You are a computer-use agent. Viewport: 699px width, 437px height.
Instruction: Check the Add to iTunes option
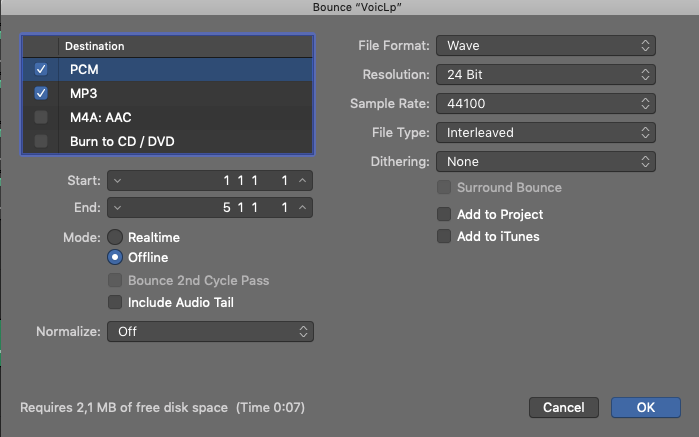(x=445, y=237)
